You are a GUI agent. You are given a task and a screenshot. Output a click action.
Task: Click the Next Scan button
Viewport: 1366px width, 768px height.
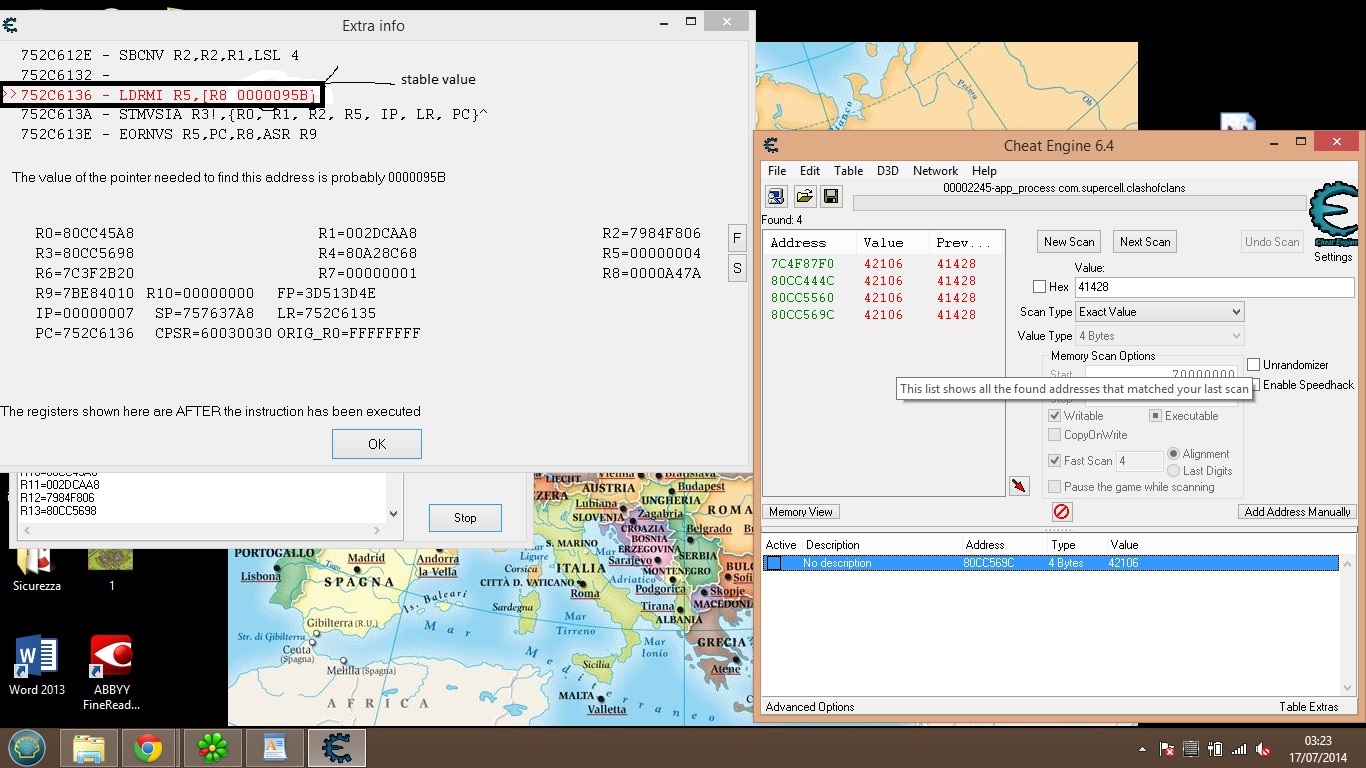click(x=1145, y=242)
